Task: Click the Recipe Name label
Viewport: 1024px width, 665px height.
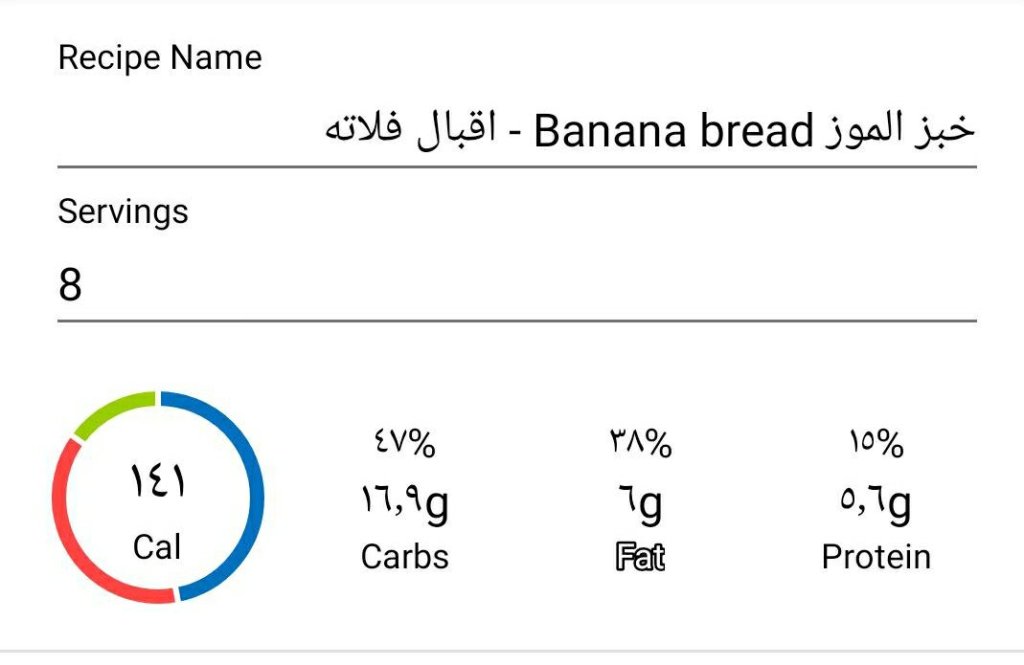Action: (160, 58)
